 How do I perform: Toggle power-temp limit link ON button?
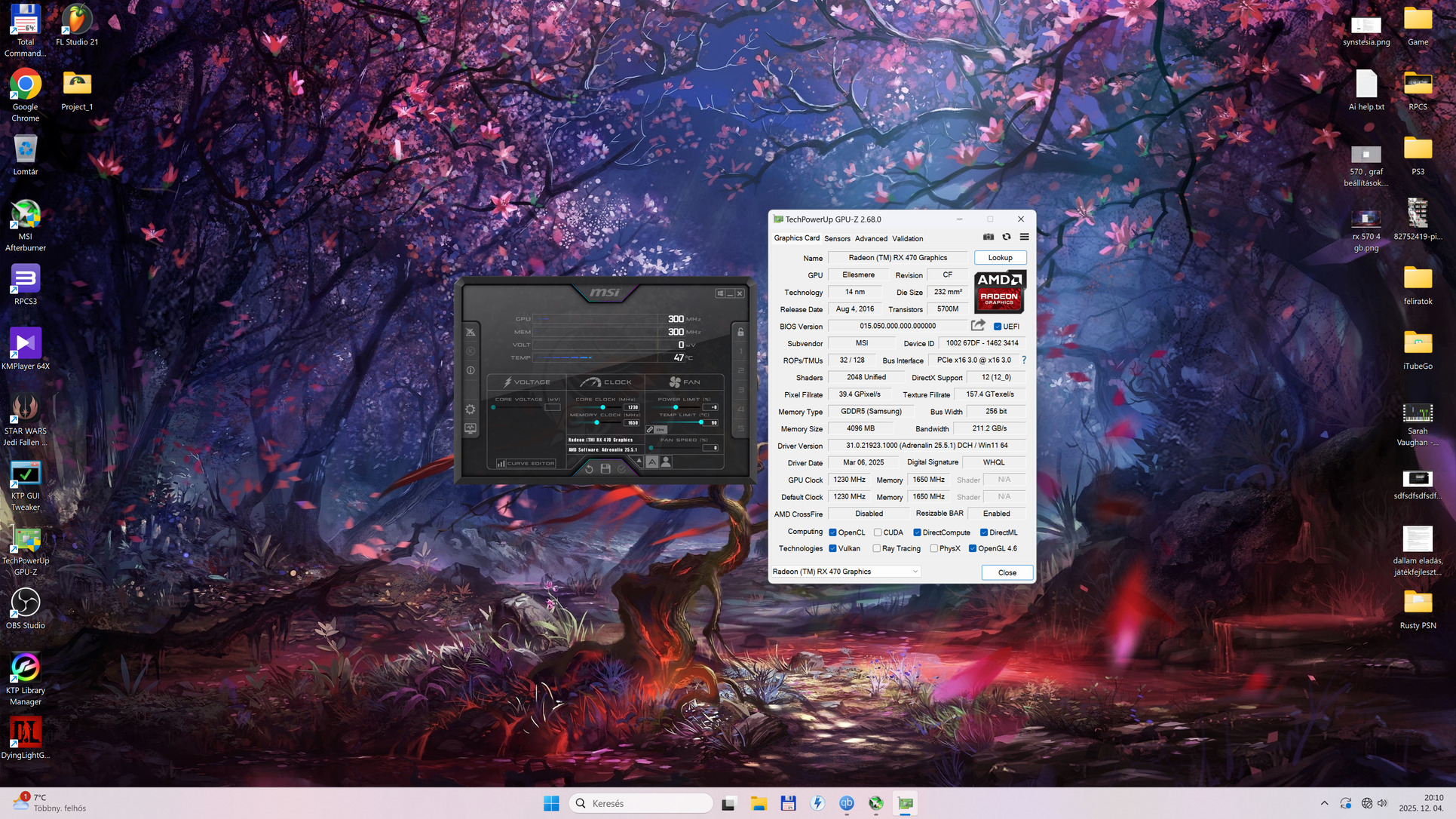pyautogui.click(x=657, y=430)
